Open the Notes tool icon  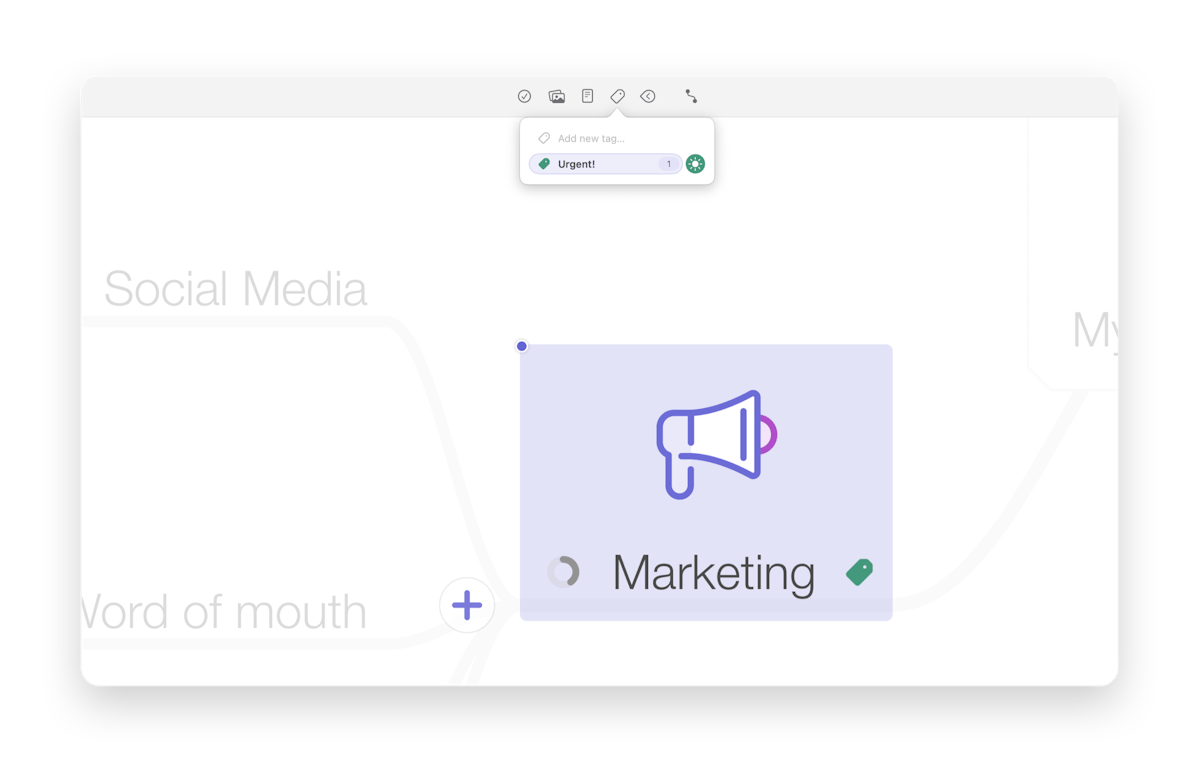click(587, 96)
